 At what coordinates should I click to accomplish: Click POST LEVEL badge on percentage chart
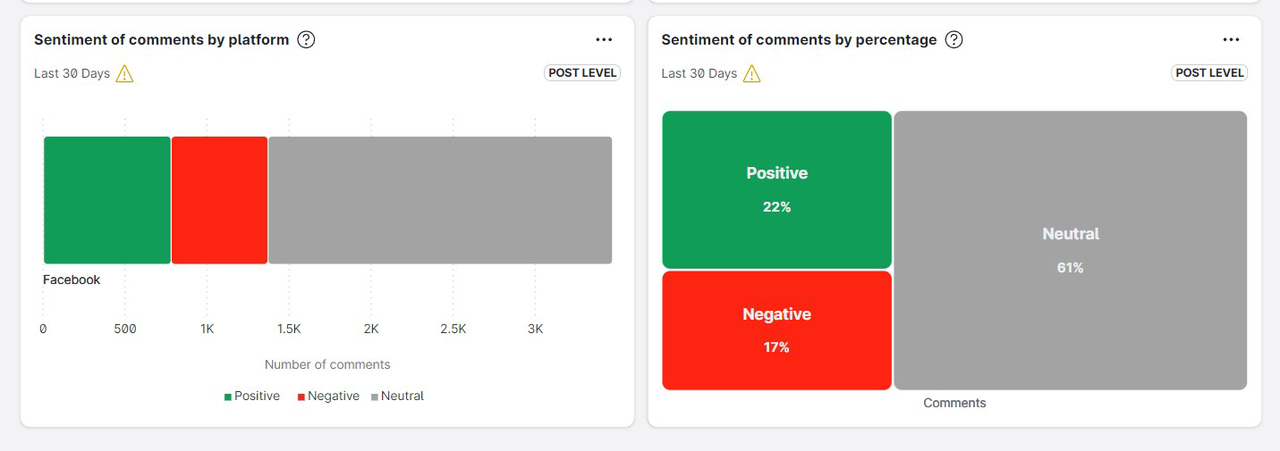click(1209, 73)
